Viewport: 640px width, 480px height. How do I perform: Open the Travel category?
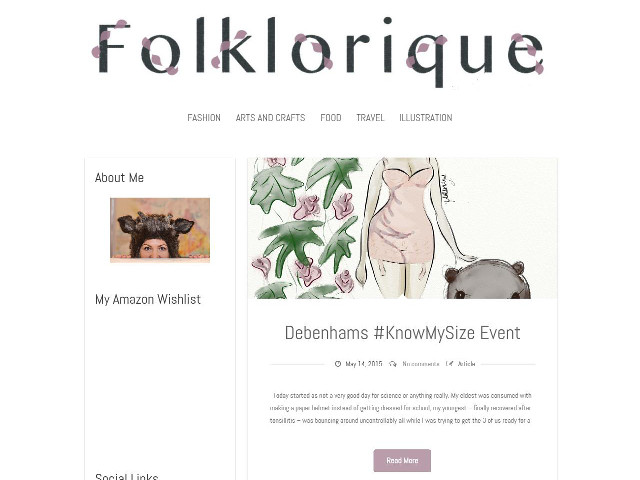[370, 118]
